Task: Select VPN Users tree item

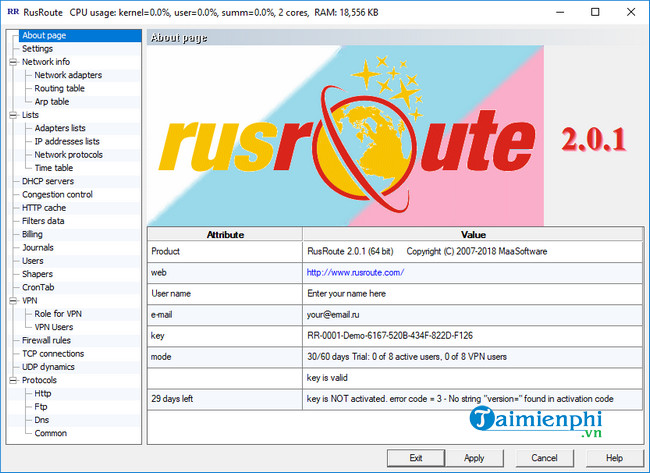Action: 54,327
